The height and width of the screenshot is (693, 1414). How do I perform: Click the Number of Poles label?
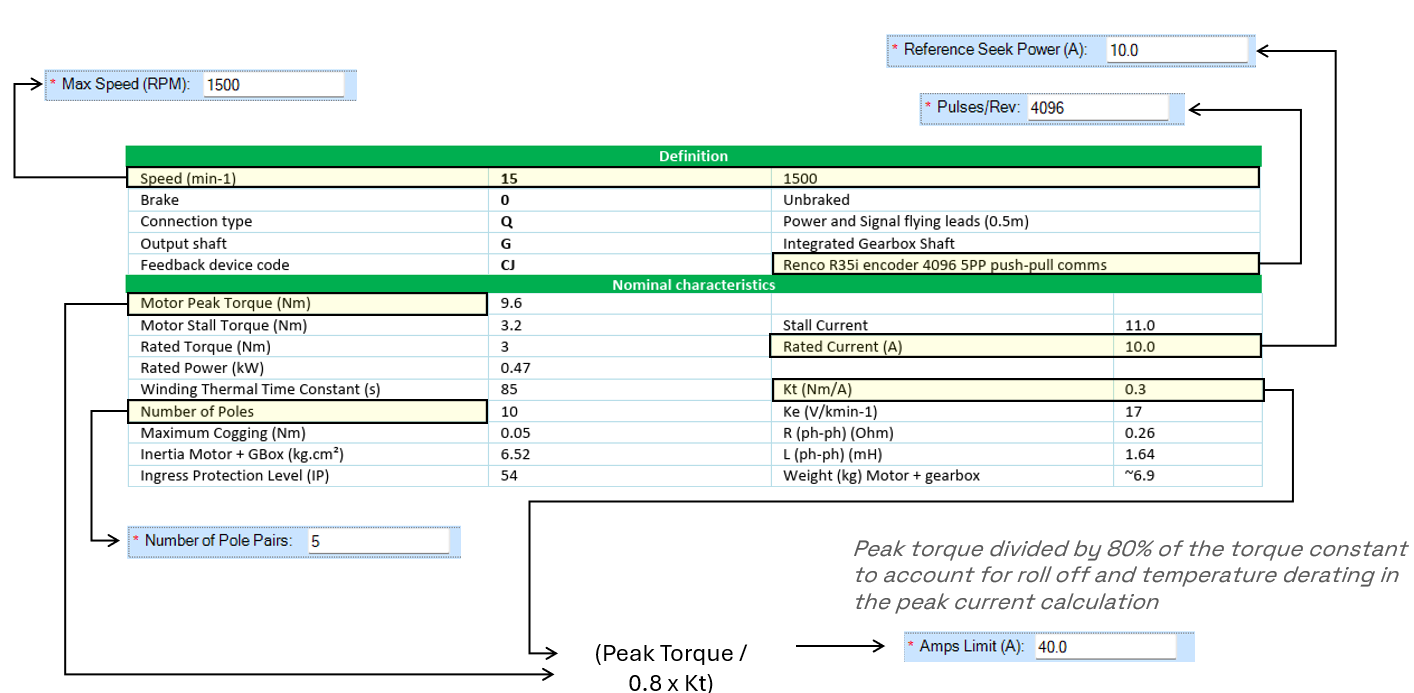click(x=197, y=411)
